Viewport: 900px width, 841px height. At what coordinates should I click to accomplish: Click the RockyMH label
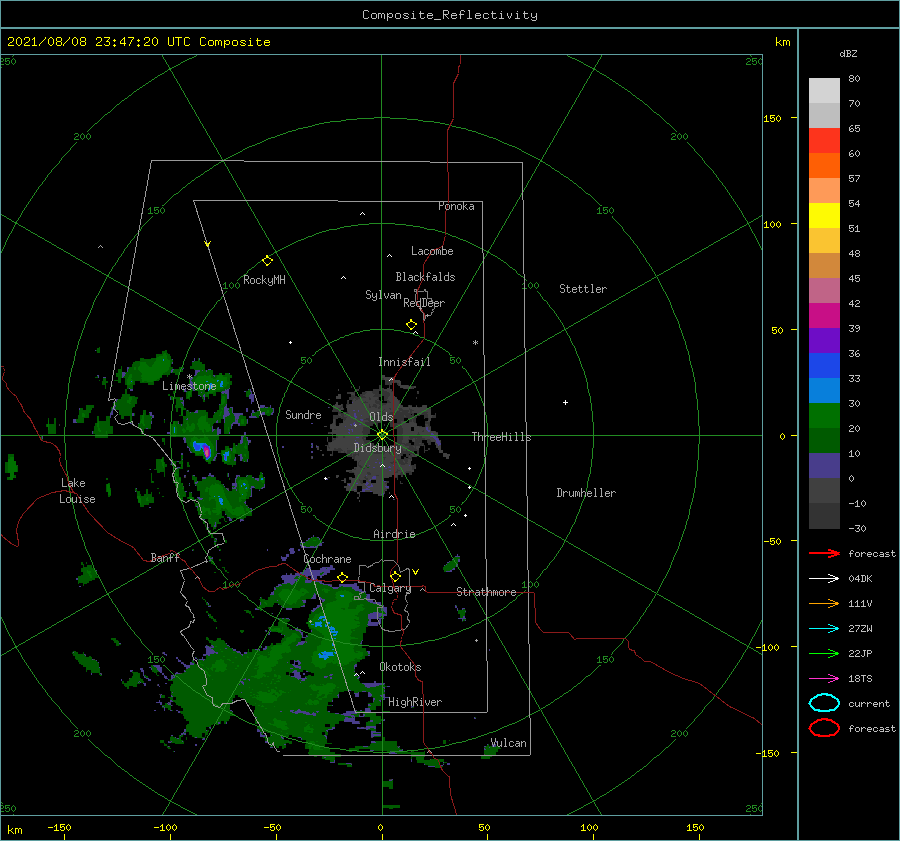(264, 280)
